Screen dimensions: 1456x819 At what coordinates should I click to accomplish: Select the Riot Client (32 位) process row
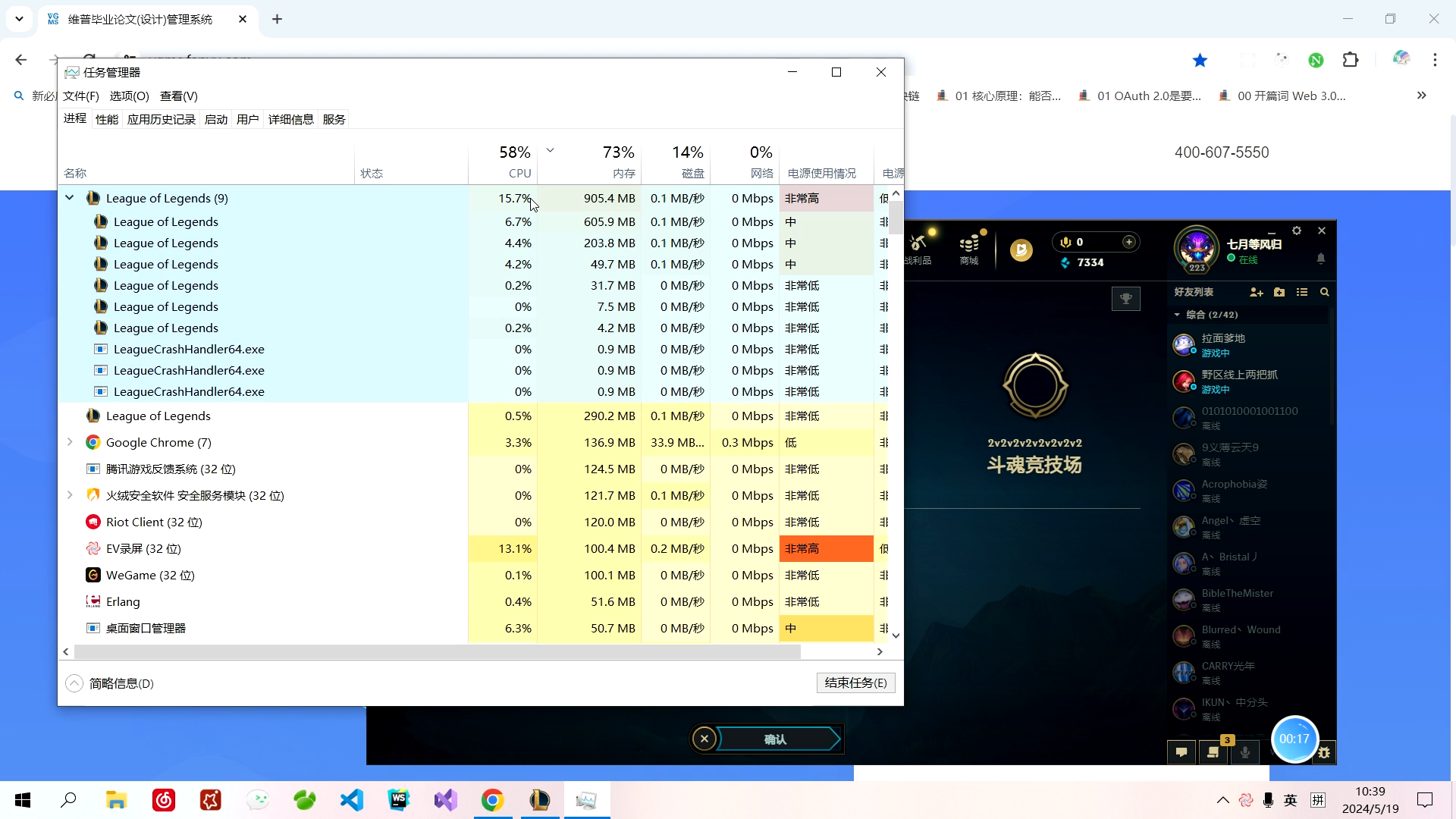point(473,522)
